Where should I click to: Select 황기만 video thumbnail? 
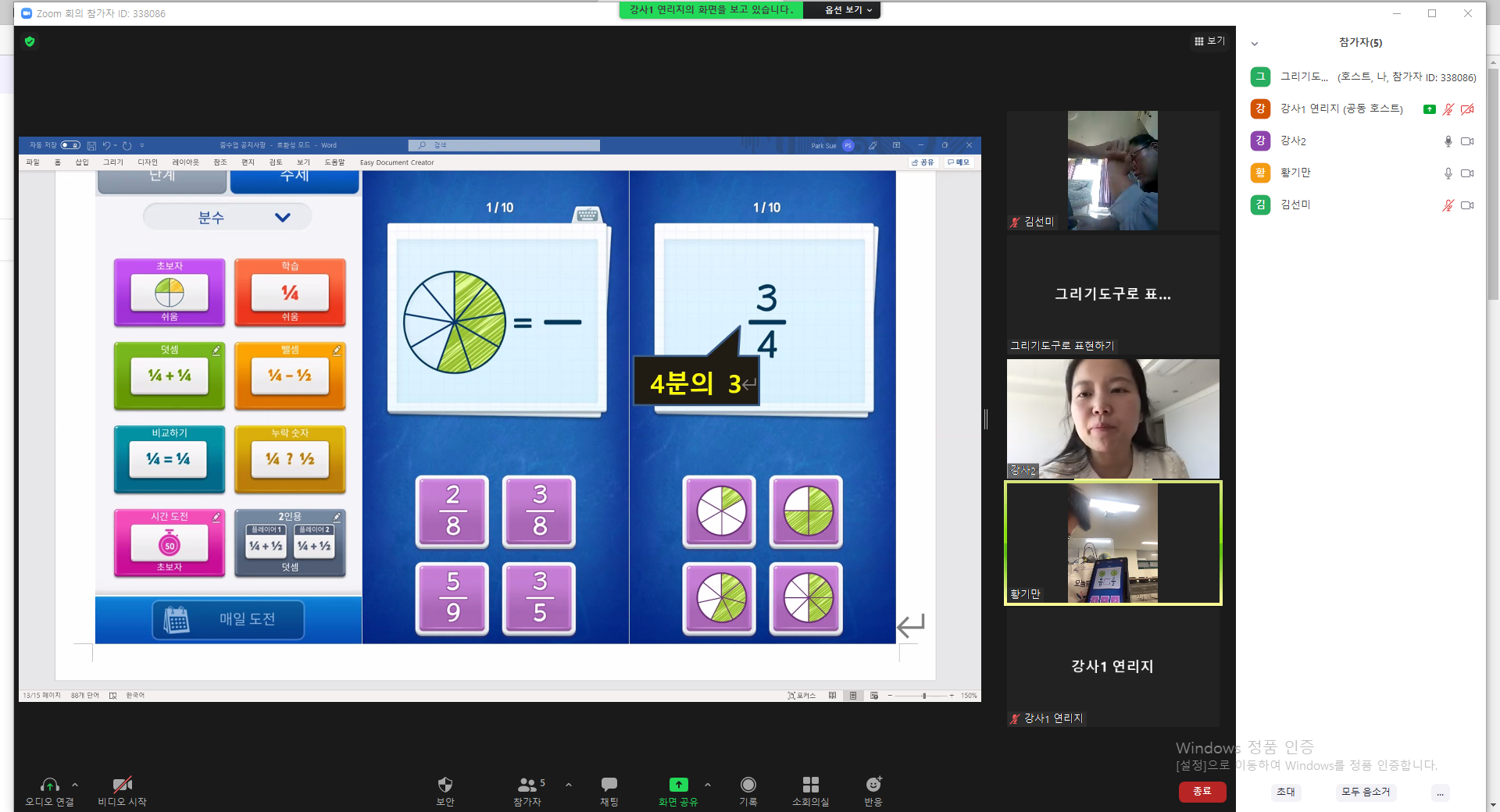point(1112,543)
